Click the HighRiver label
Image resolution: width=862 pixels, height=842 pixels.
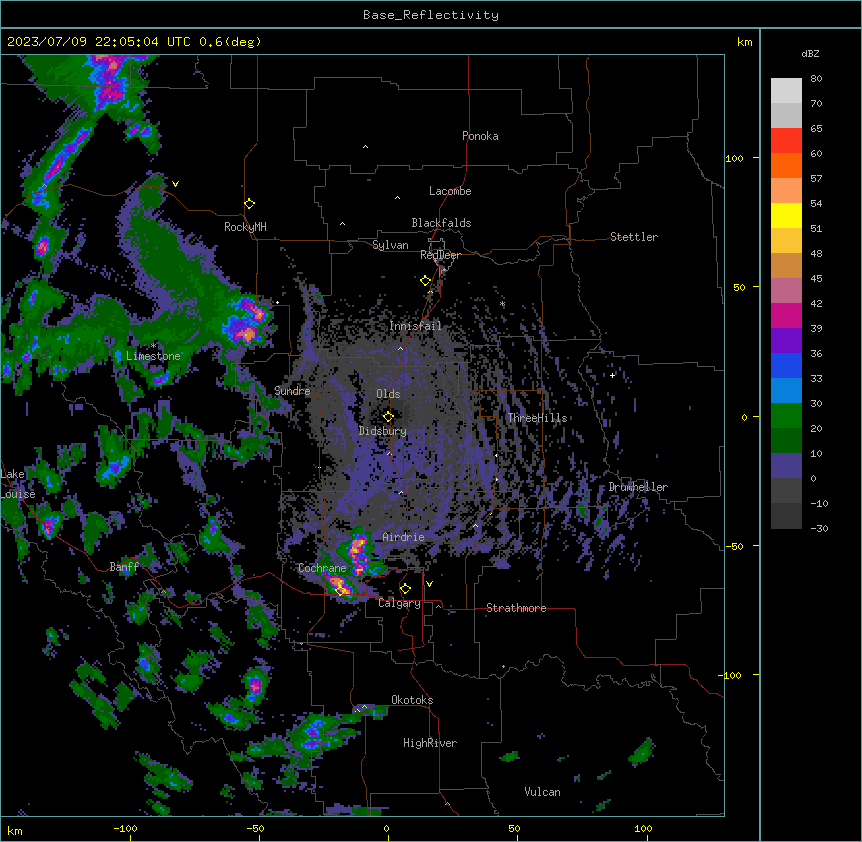pyautogui.click(x=430, y=743)
